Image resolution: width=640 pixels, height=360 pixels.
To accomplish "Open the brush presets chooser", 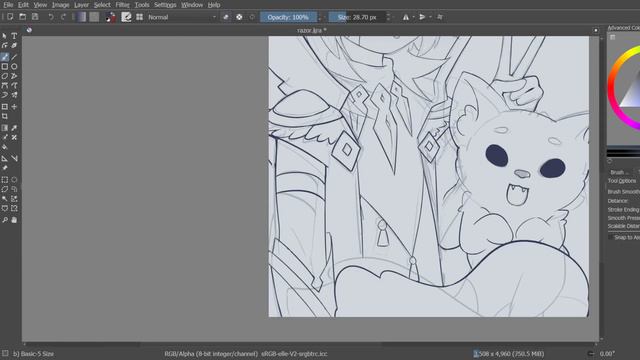I will (140, 17).
